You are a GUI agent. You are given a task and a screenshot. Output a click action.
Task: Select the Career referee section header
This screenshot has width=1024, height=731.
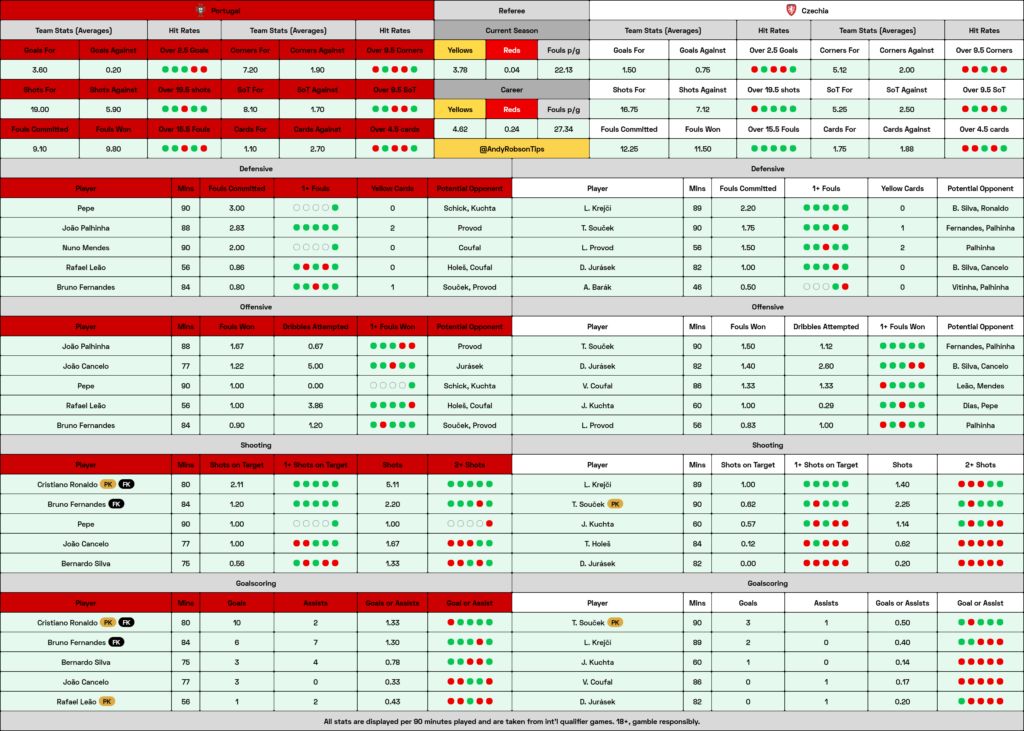511,89
